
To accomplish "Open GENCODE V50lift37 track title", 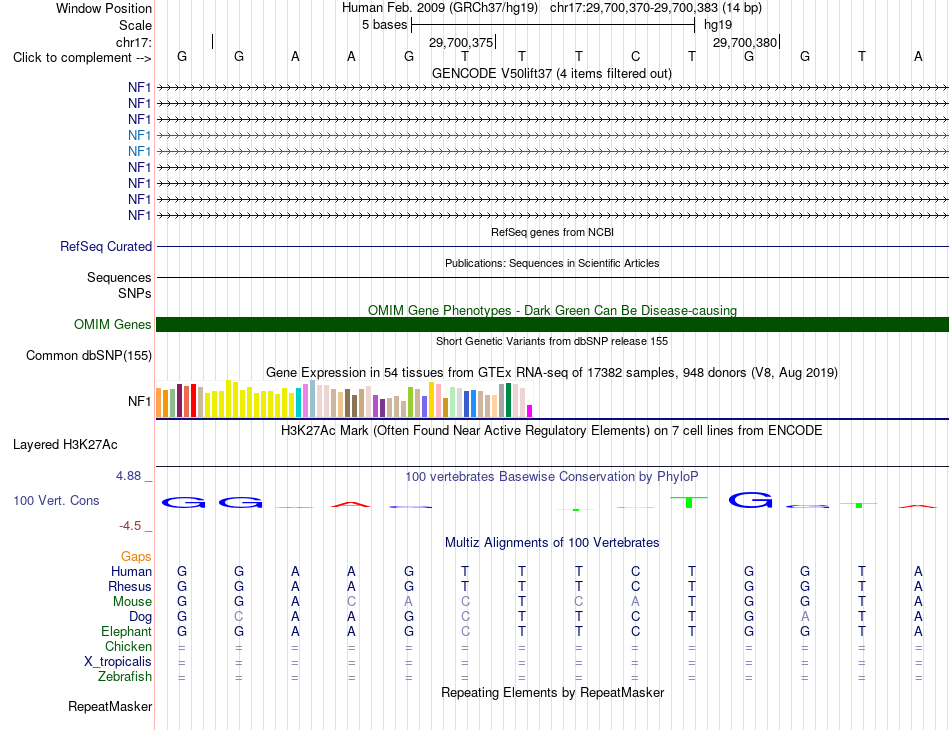I will [551, 73].
